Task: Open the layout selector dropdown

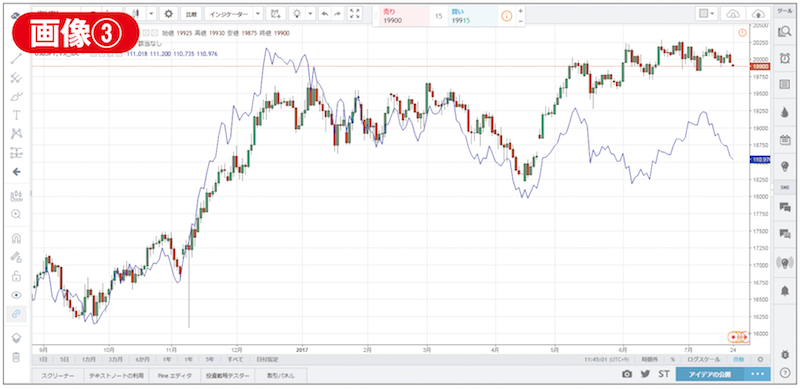Action: [707, 13]
